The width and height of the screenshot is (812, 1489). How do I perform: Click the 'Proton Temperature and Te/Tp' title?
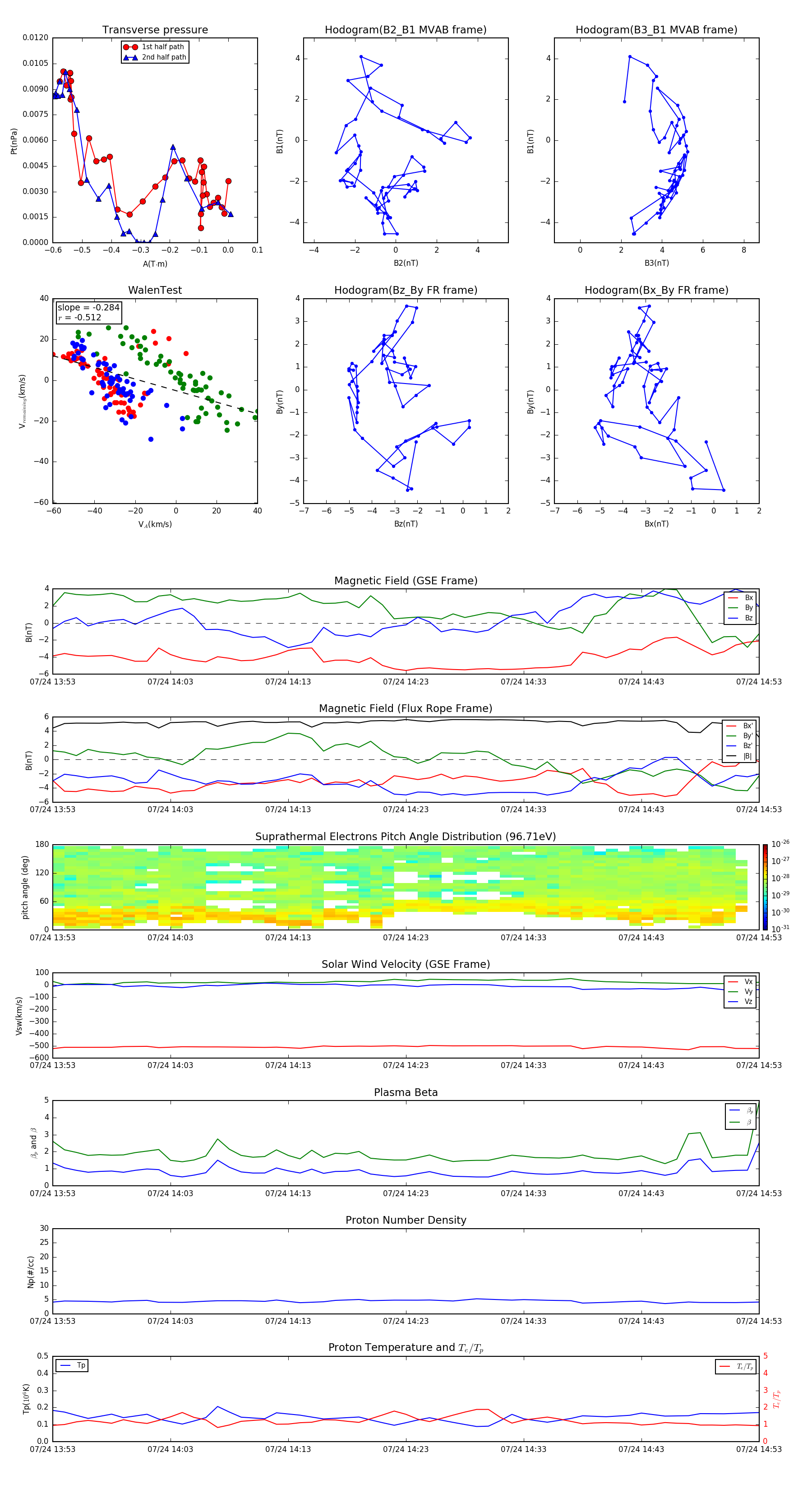(x=406, y=1348)
